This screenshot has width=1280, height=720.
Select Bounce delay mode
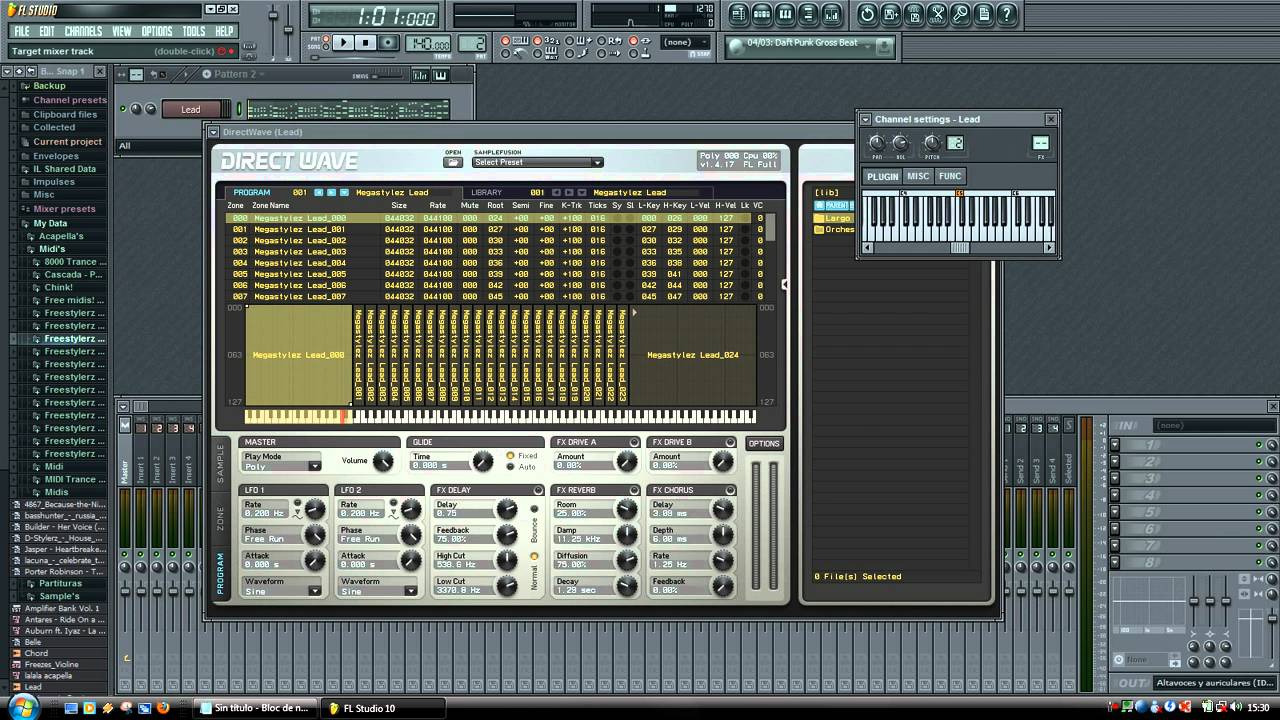point(534,509)
